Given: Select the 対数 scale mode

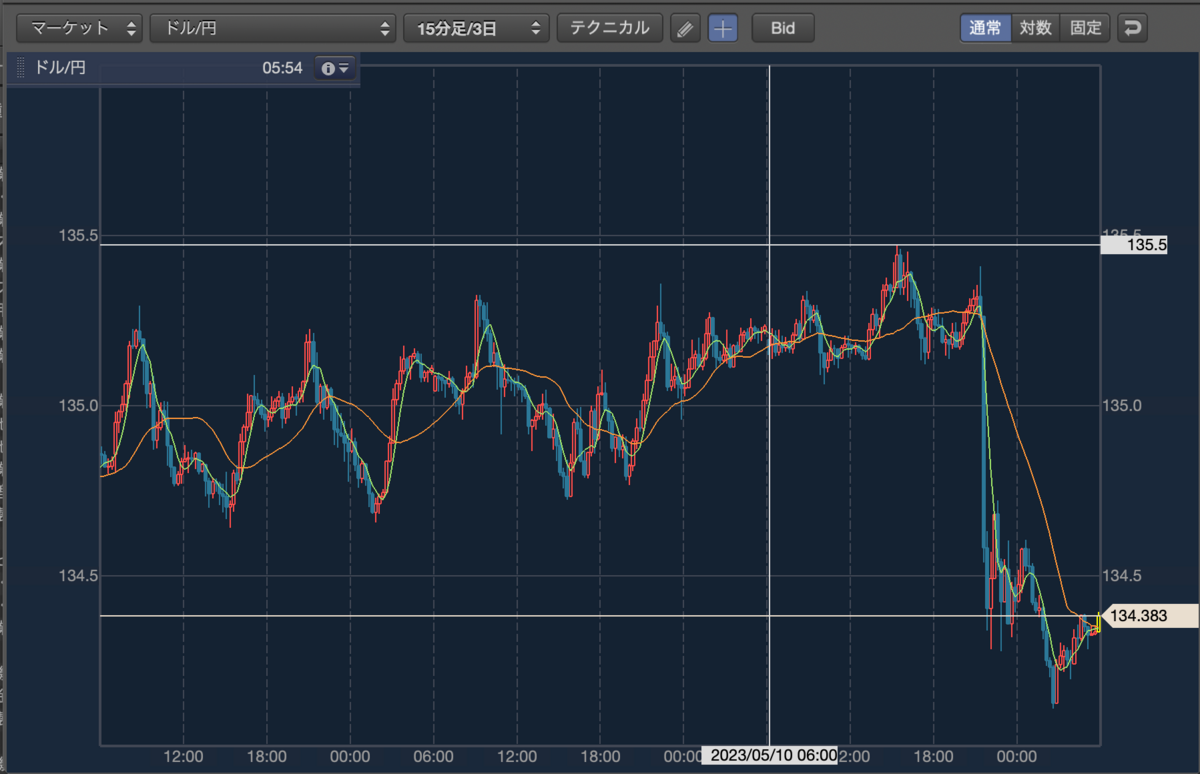Looking at the screenshot, I should [x=1035, y=28].
